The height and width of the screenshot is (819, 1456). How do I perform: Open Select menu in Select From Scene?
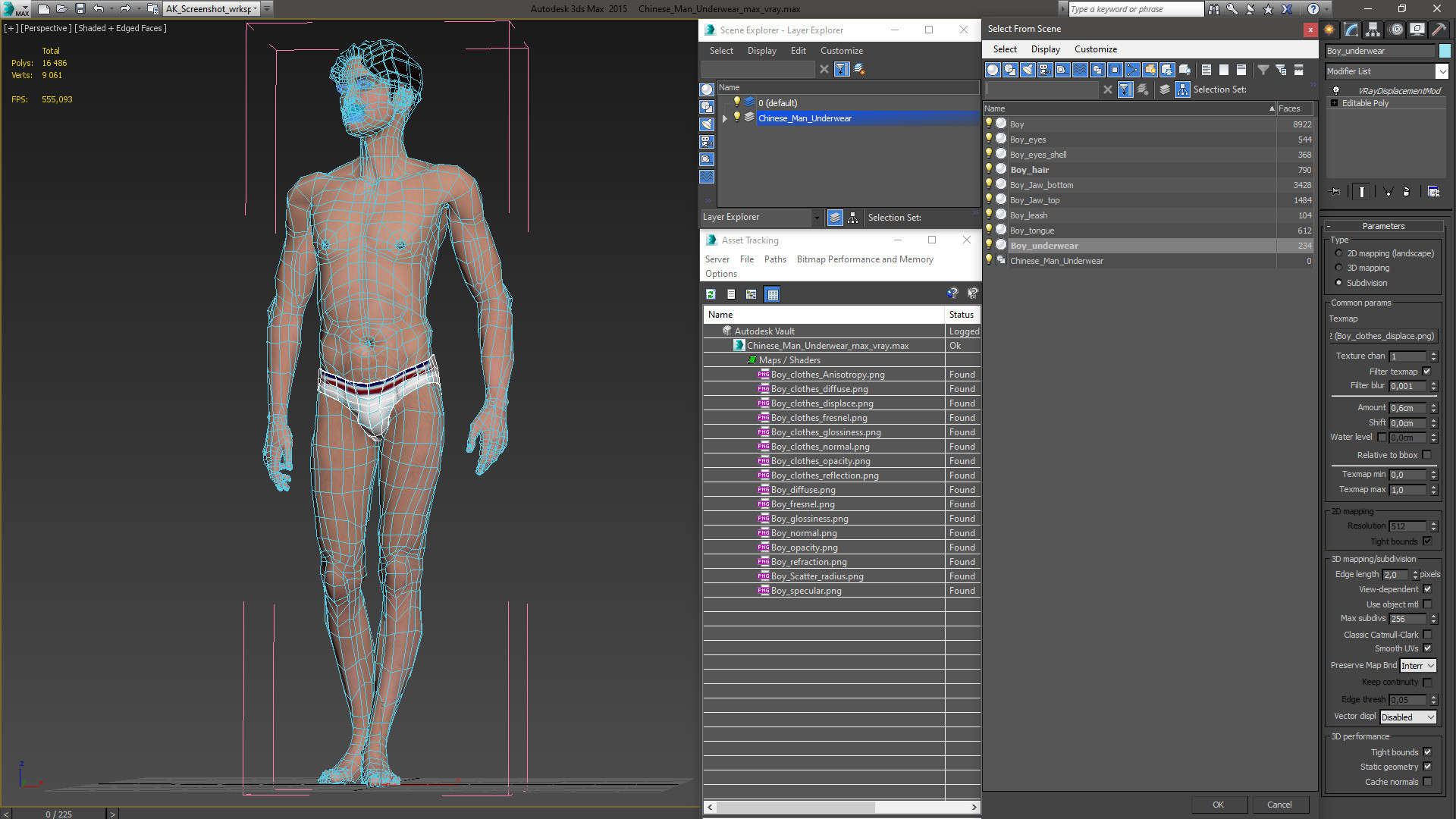click(1005, 49)
